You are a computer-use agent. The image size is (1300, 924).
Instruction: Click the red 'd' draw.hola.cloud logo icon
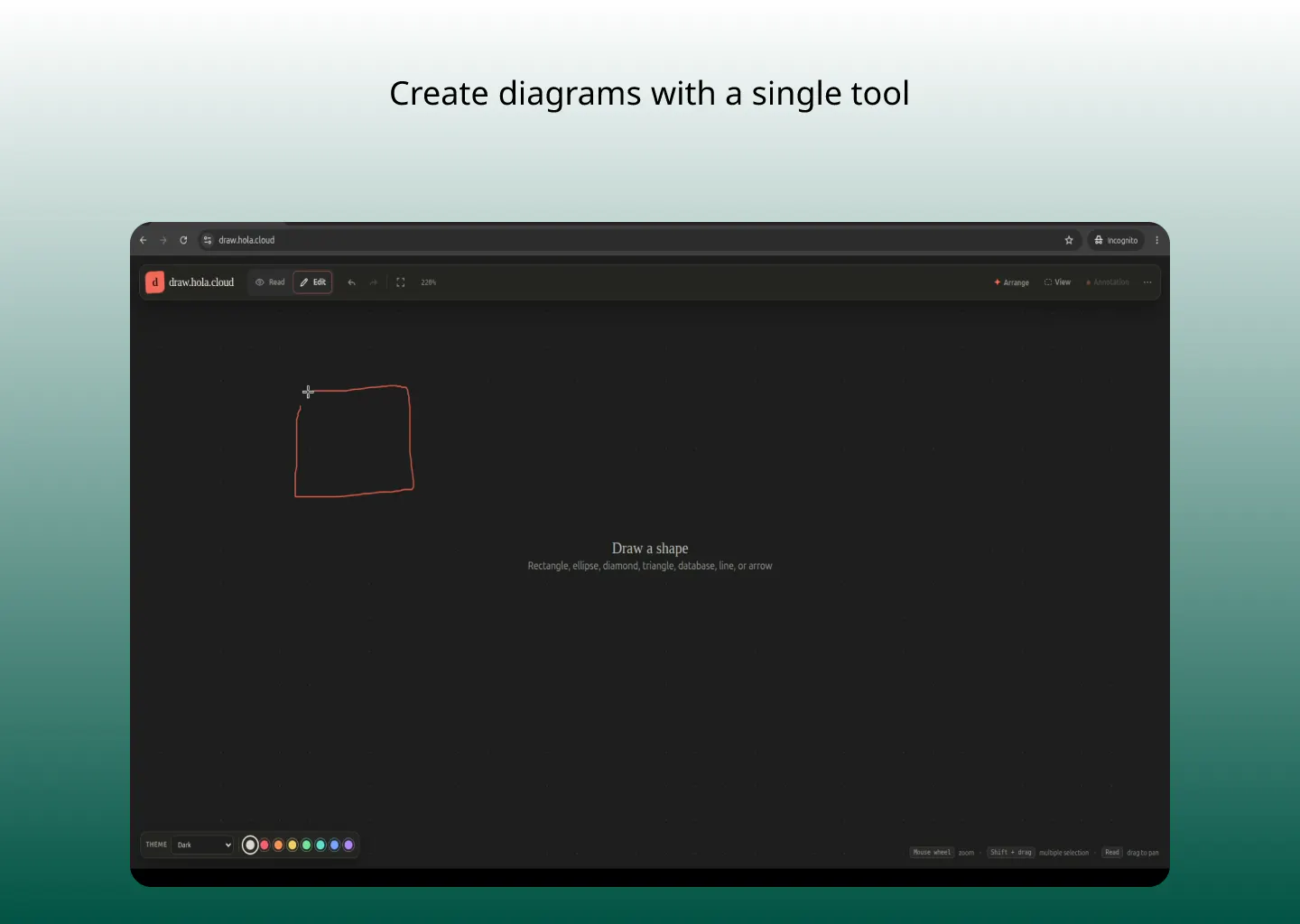[154, 282]
